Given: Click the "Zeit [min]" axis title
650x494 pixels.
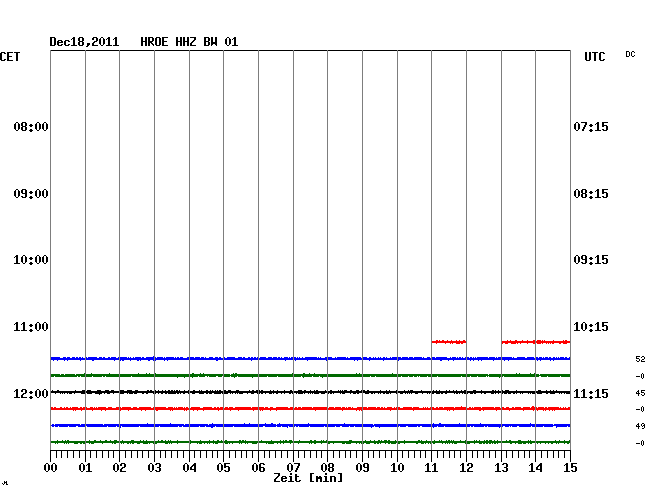Looking at the screenshot, I should 308,478.
